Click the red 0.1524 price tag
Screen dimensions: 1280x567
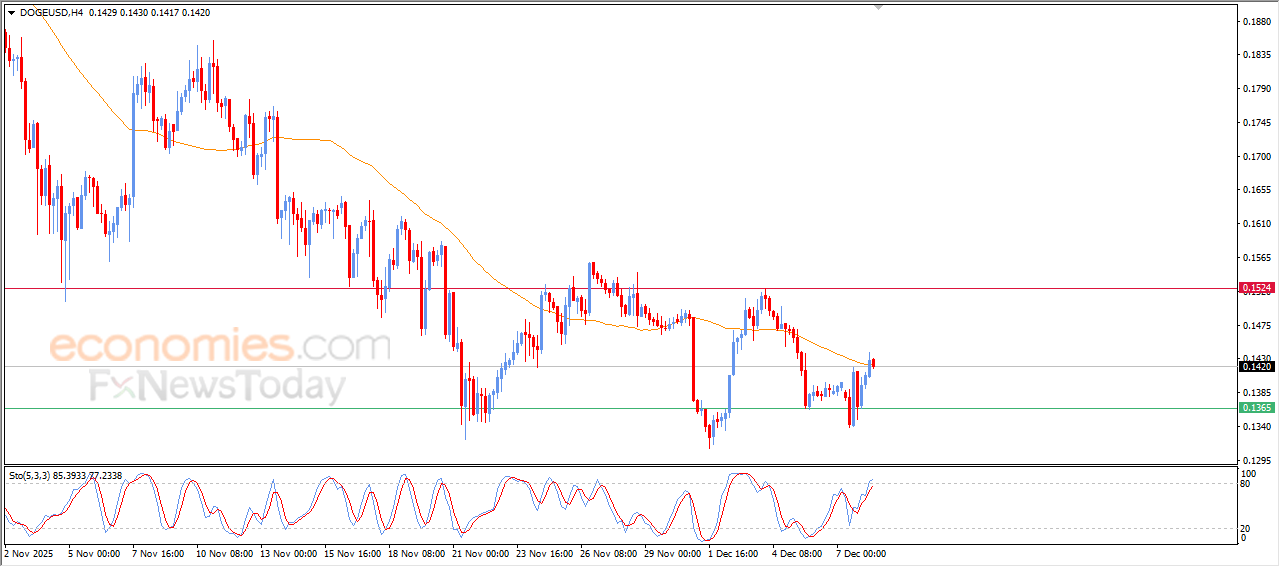point(1256,288)
